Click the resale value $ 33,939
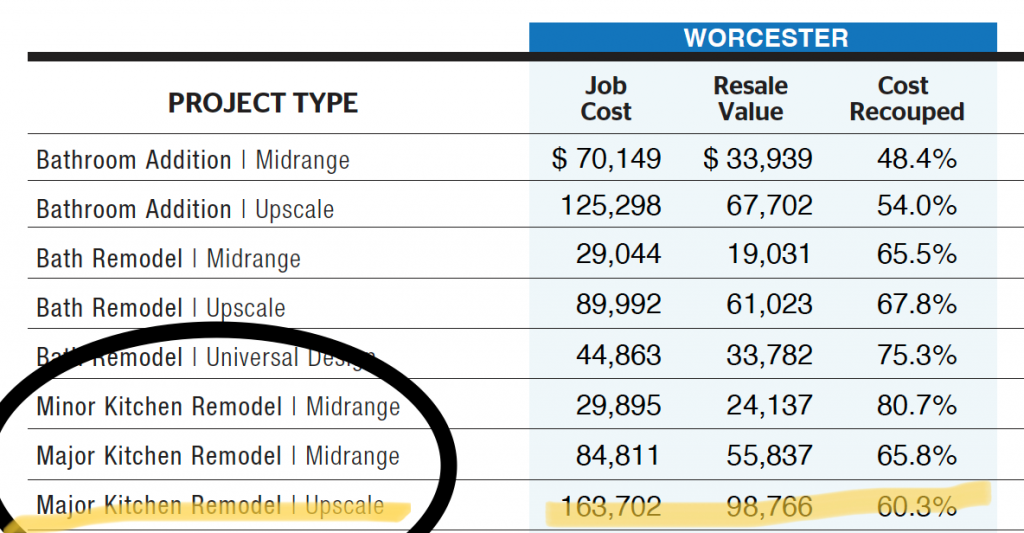This screenshot has width=1024, height=533. click(x=758, y=159)
